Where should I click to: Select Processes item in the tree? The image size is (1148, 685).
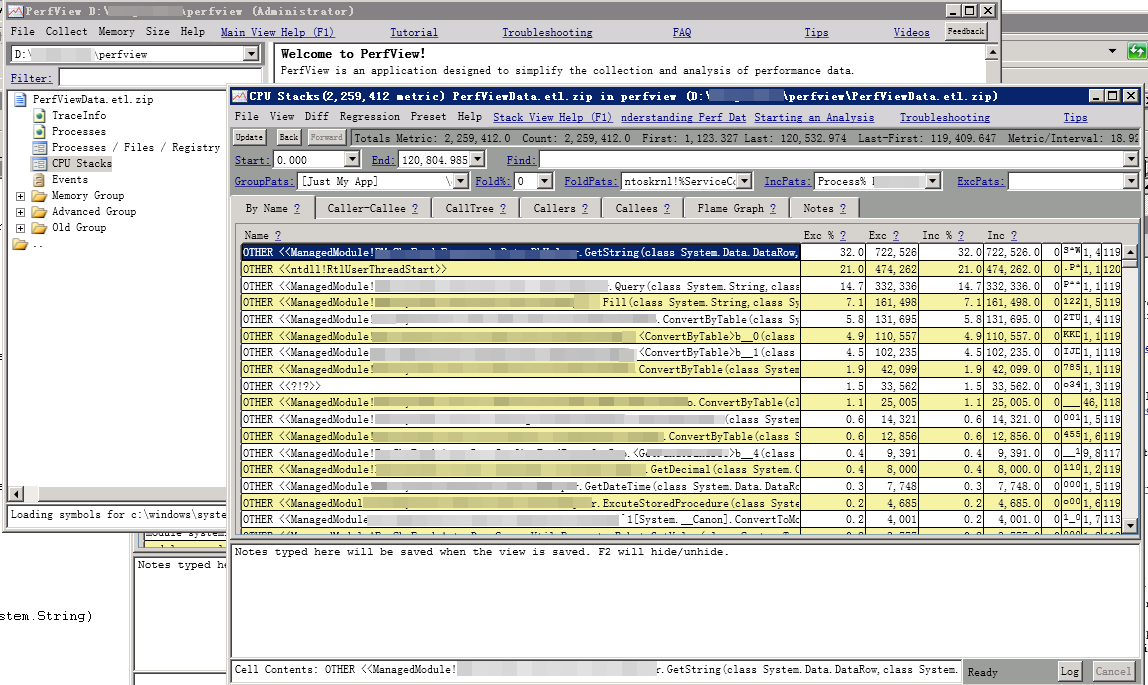tap(78, 132)
